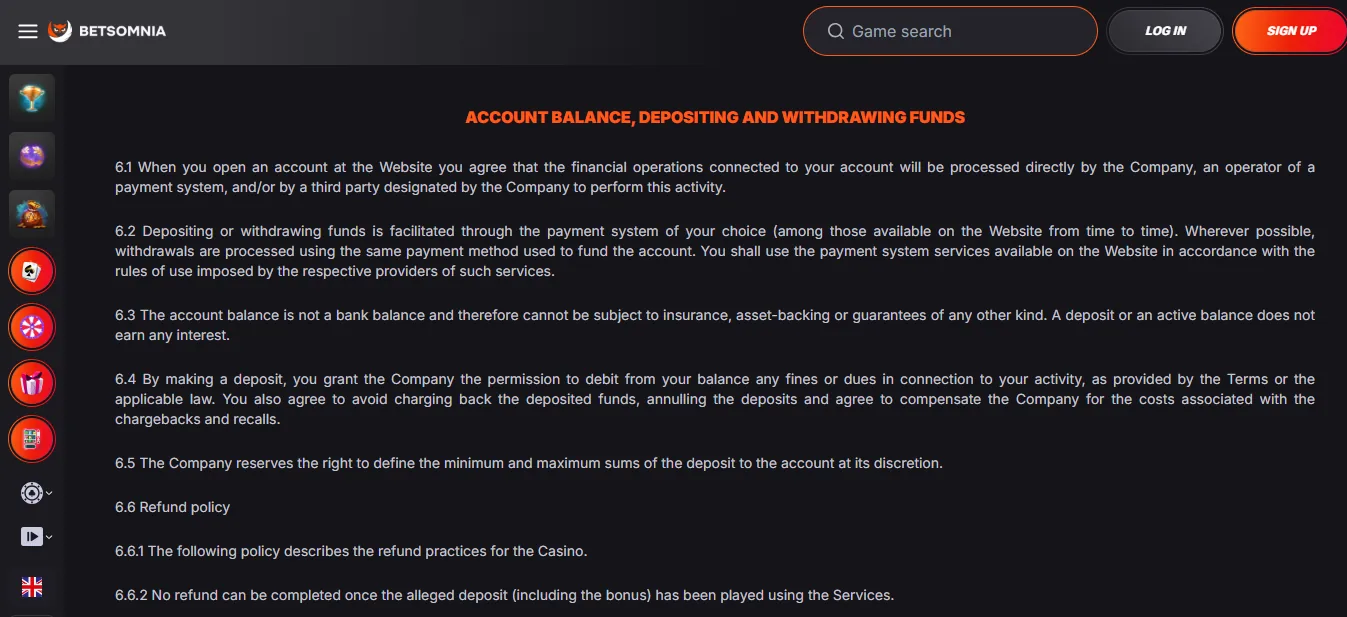Click the gift box bonuses icon

32,382
